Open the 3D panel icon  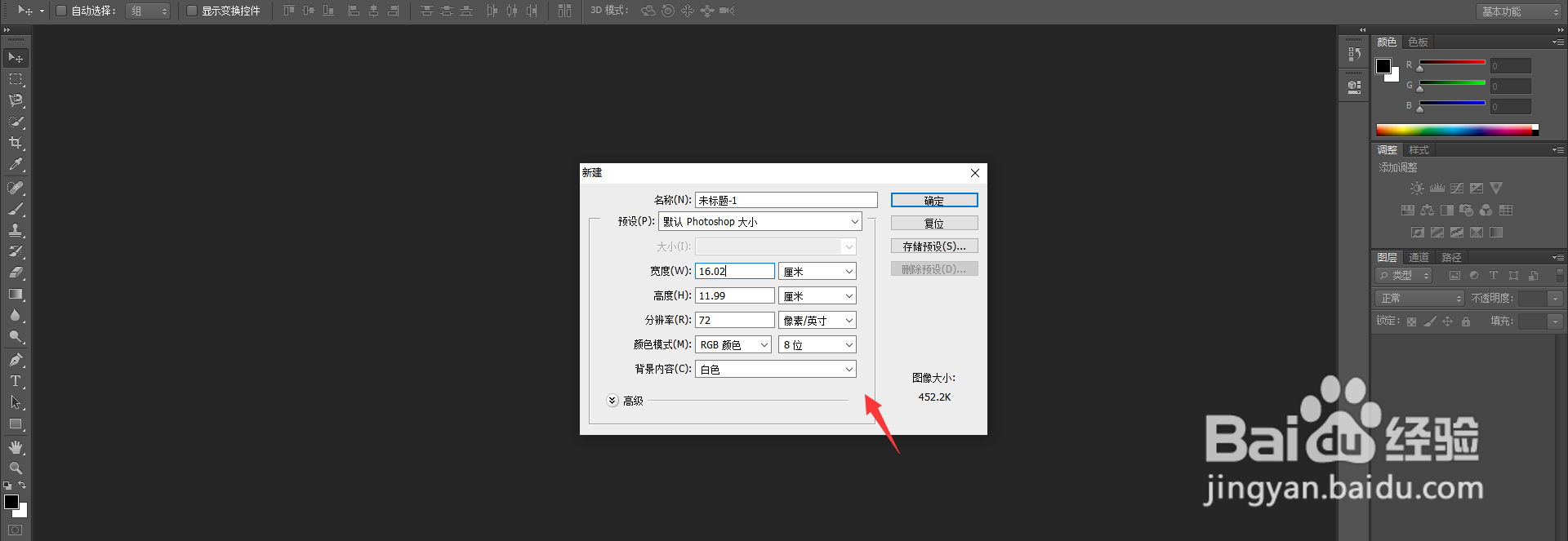[1354, 86]
